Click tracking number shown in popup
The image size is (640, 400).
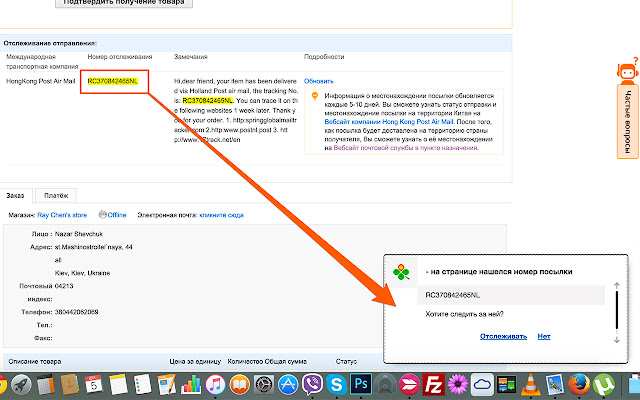453,295
